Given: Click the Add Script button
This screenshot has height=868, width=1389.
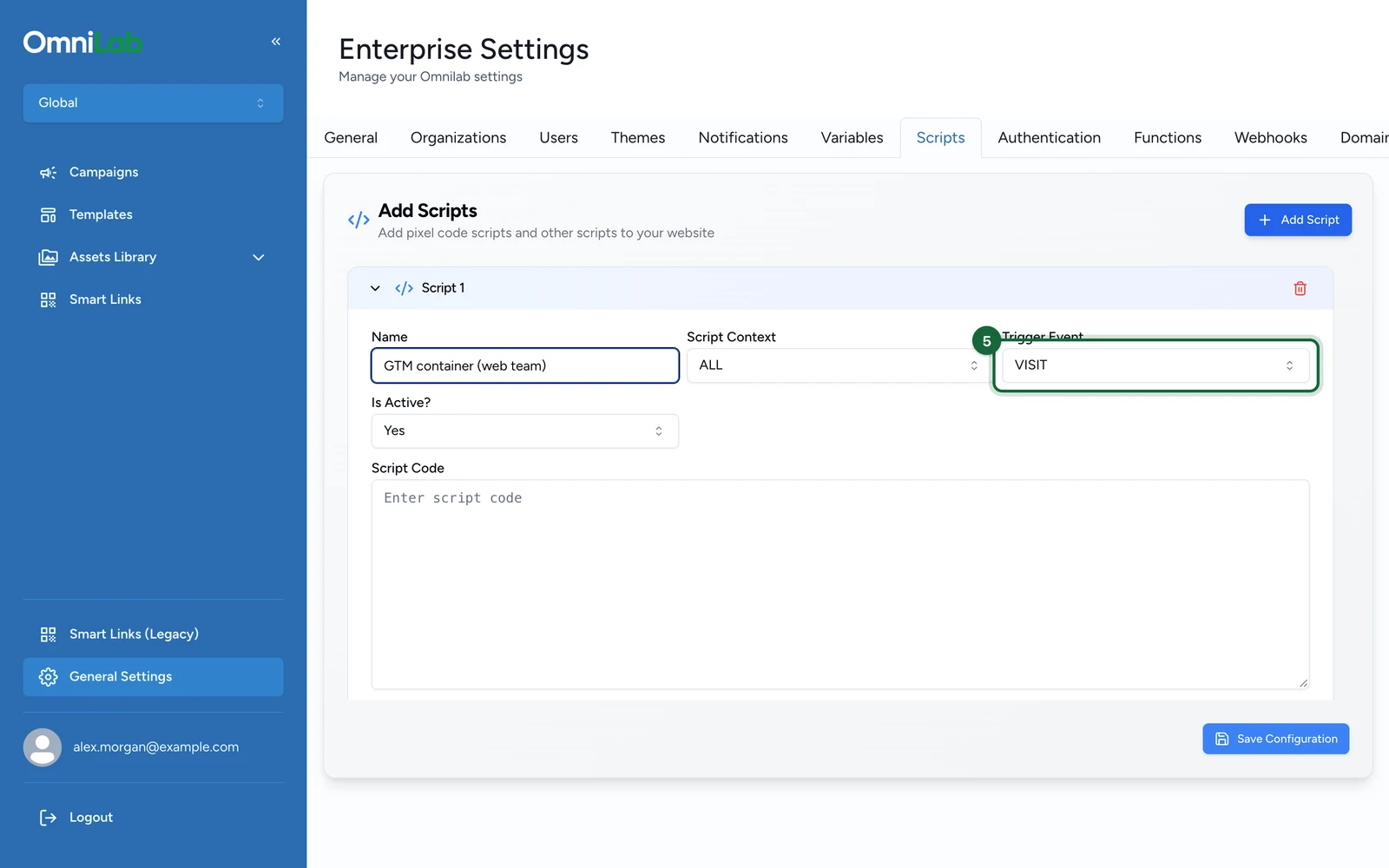Looking at the screenshot, I should (1298, 220).
